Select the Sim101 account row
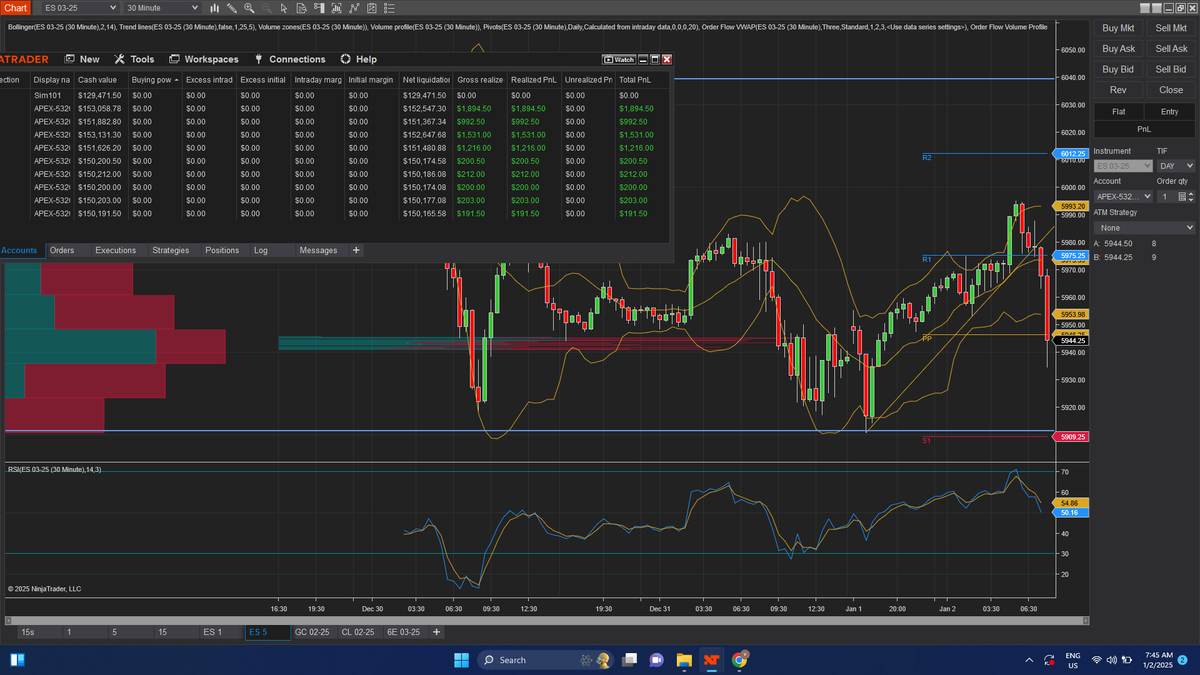 [334, 95]
